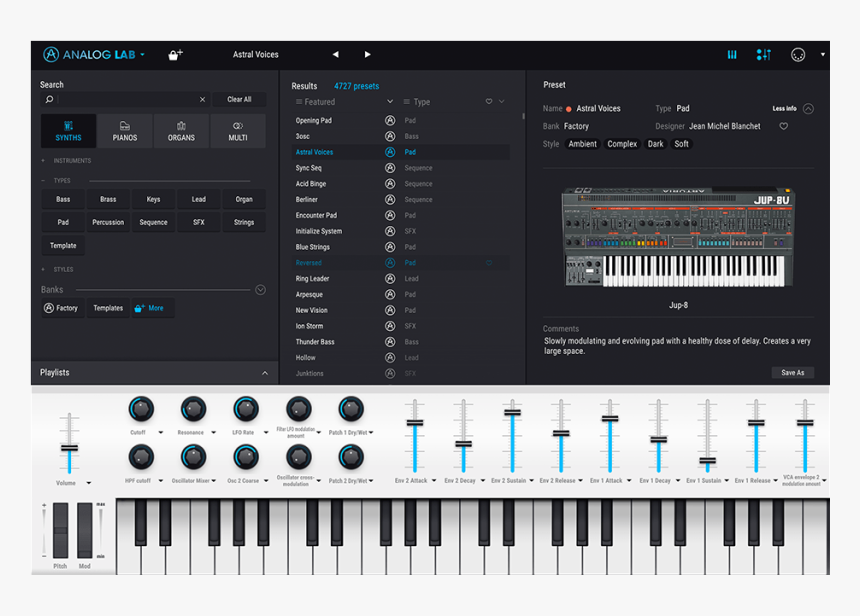Filter by Brass type
Image resolution: width=860 pixels, height=616 pixels.
(108, 199)
